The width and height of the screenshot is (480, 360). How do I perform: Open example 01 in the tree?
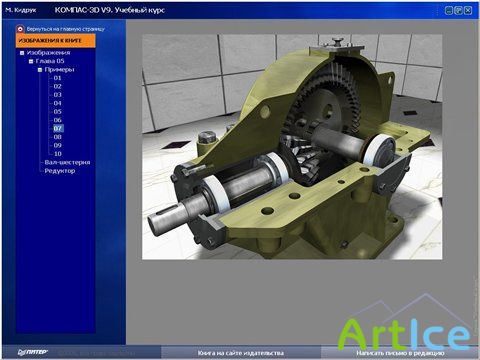click(58, 78)
